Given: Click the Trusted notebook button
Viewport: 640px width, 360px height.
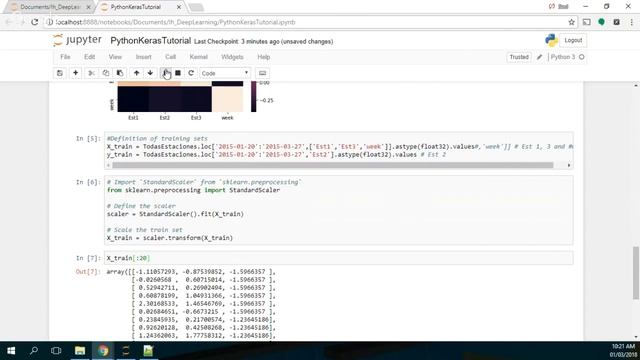Looking at the screenshot, I should (x=519, y=57).
